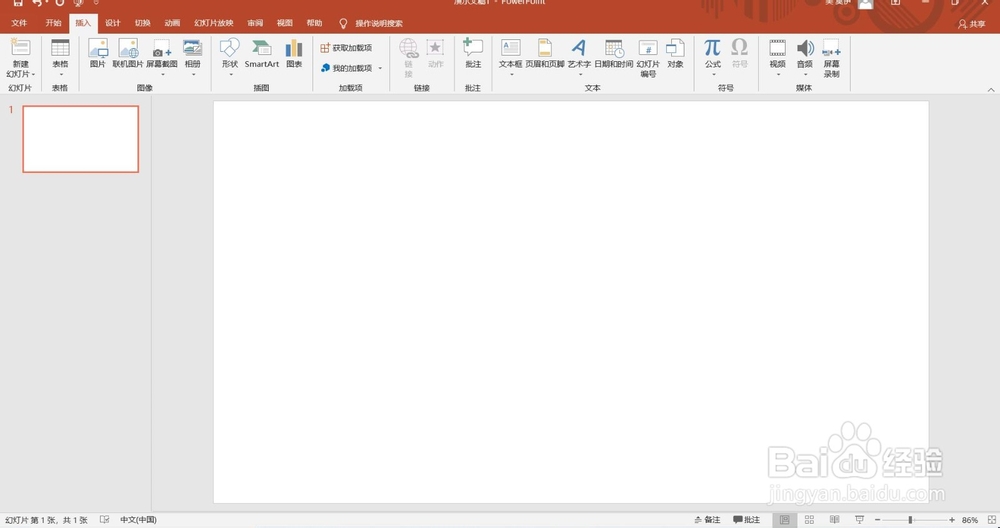
Task: Click the 屏幕截图 screenshot icon
Action: [x=162, y=49]
